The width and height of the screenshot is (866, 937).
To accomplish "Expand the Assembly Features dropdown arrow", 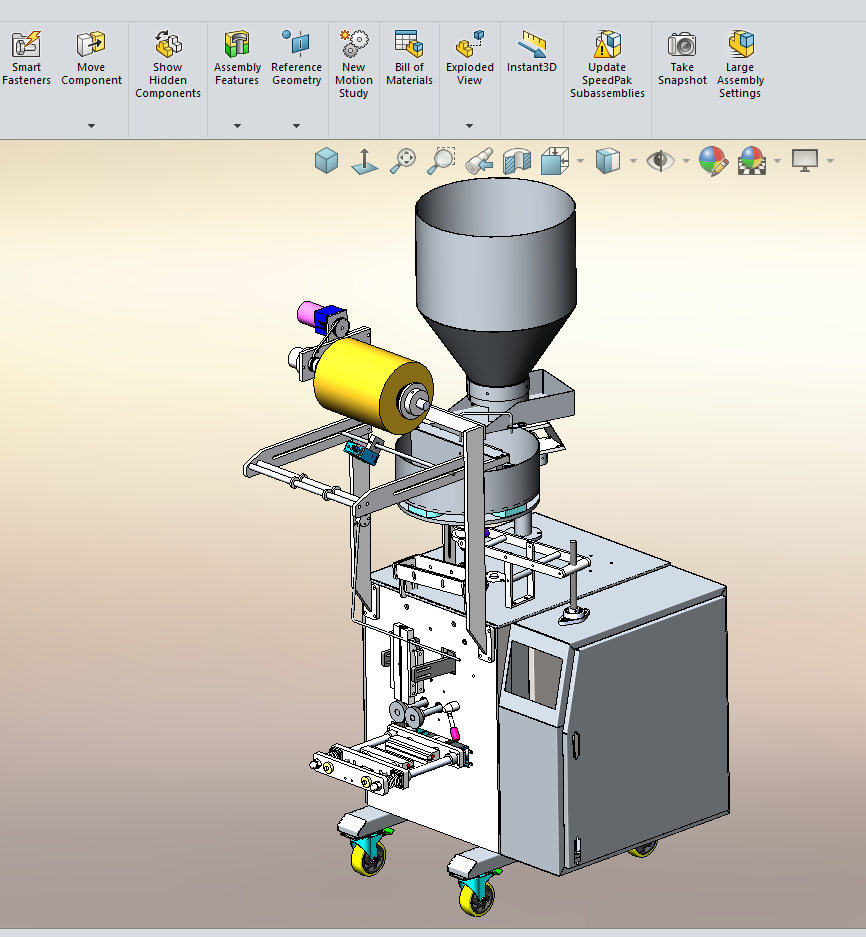I will [237, 126].
